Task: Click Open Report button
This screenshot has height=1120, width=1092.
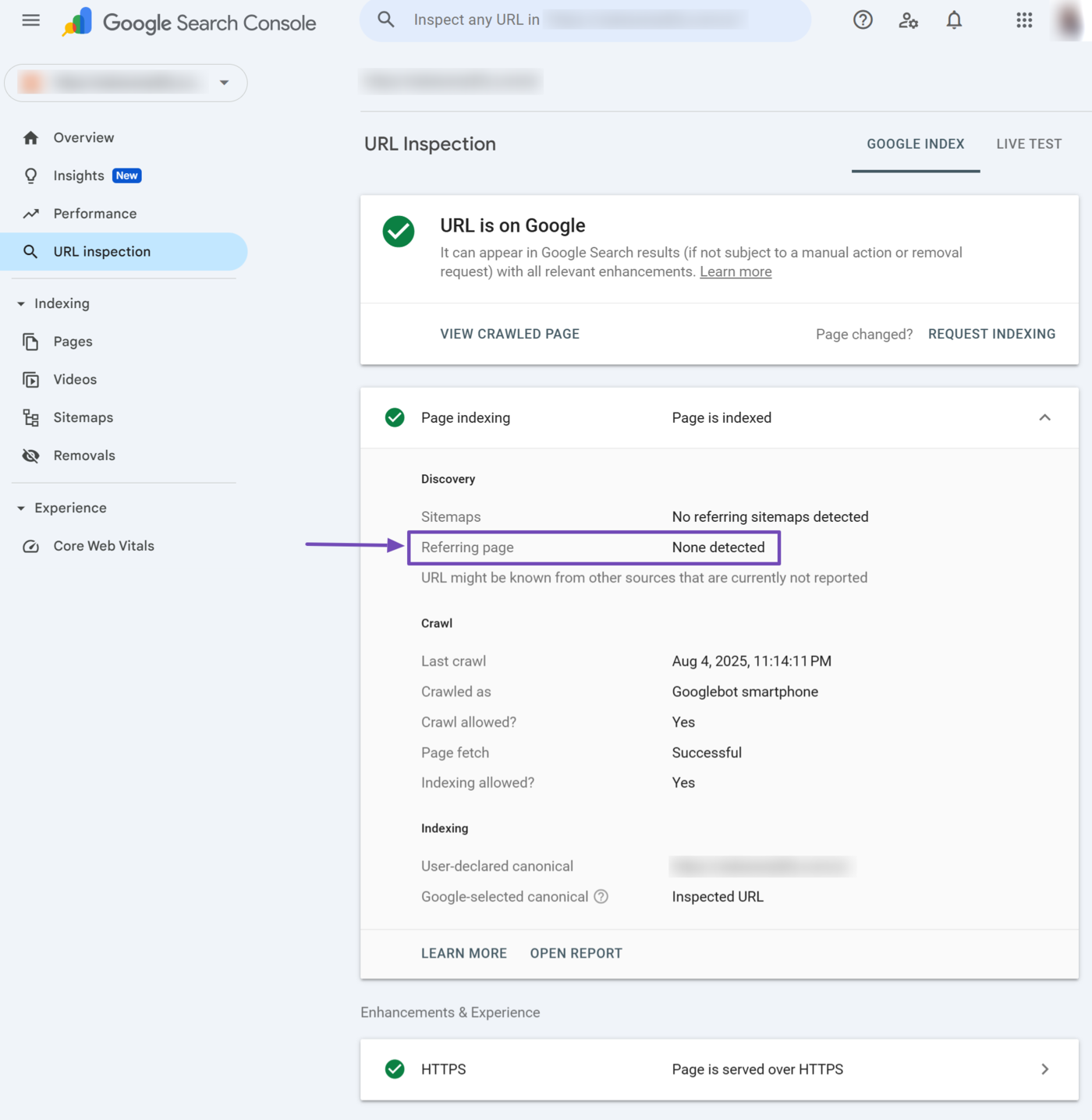Action: 576,953
